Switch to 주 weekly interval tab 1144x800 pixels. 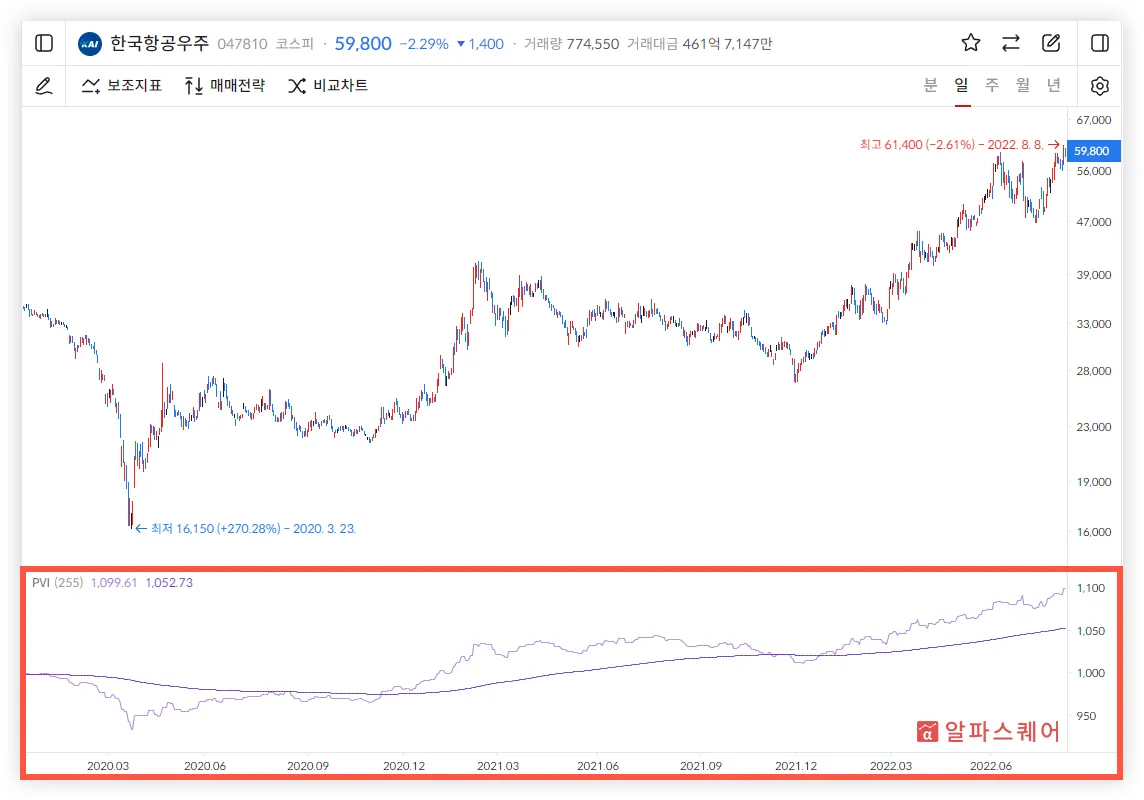point(992,85)
